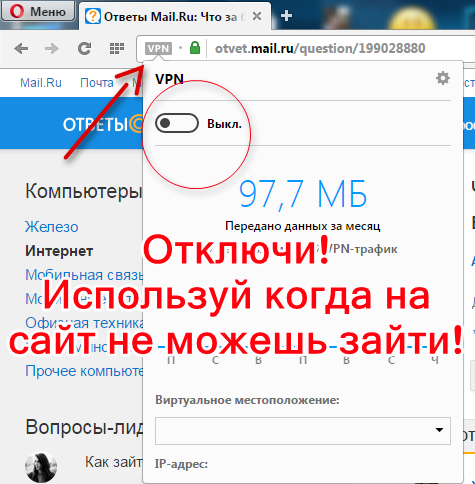This screenshot has width=475, height=484.
Task: Open the Мобильная связь category
Action: pyautogui.click(x=84, y=275)
